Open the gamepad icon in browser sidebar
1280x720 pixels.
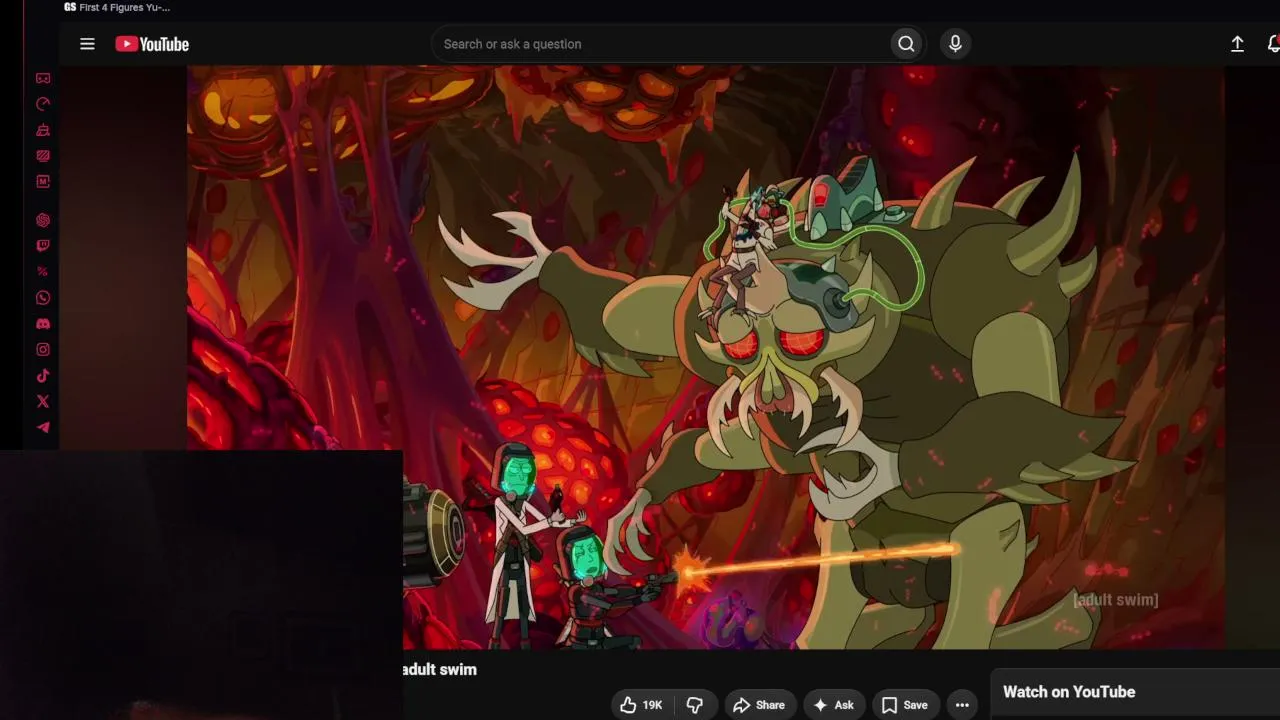point(43,78)
